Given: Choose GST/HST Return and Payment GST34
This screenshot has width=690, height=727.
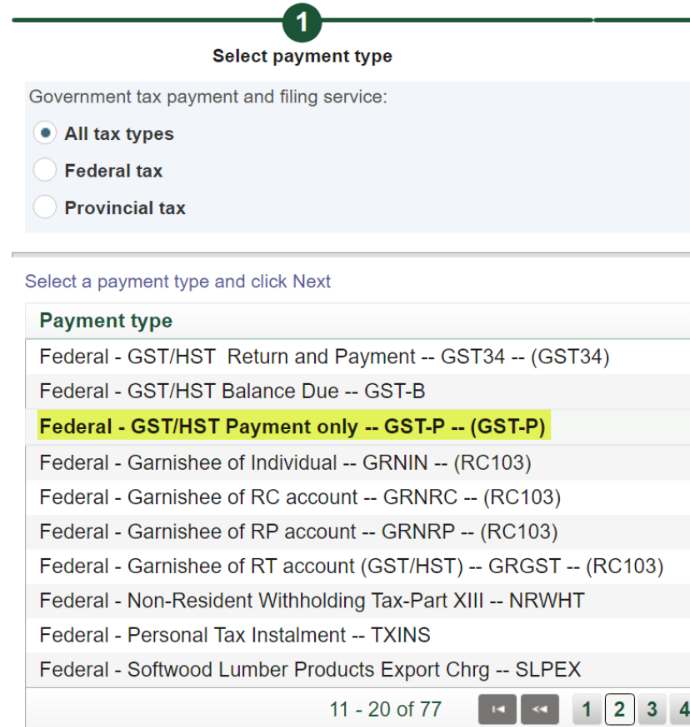Looking at the screenshot, I should [x=358, y=357].
